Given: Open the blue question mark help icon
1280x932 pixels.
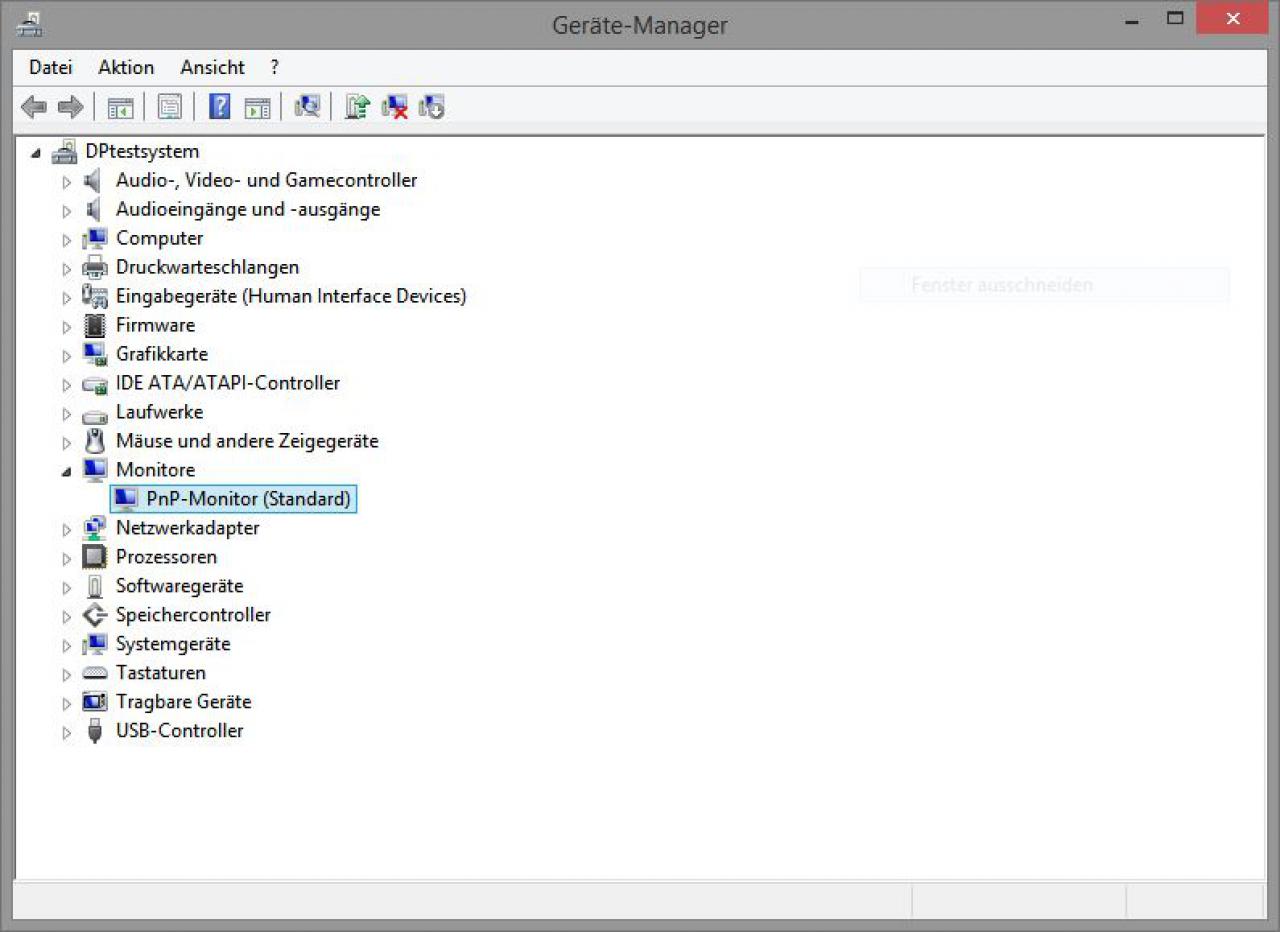Looking at the screenshot, I should point(219,107).
